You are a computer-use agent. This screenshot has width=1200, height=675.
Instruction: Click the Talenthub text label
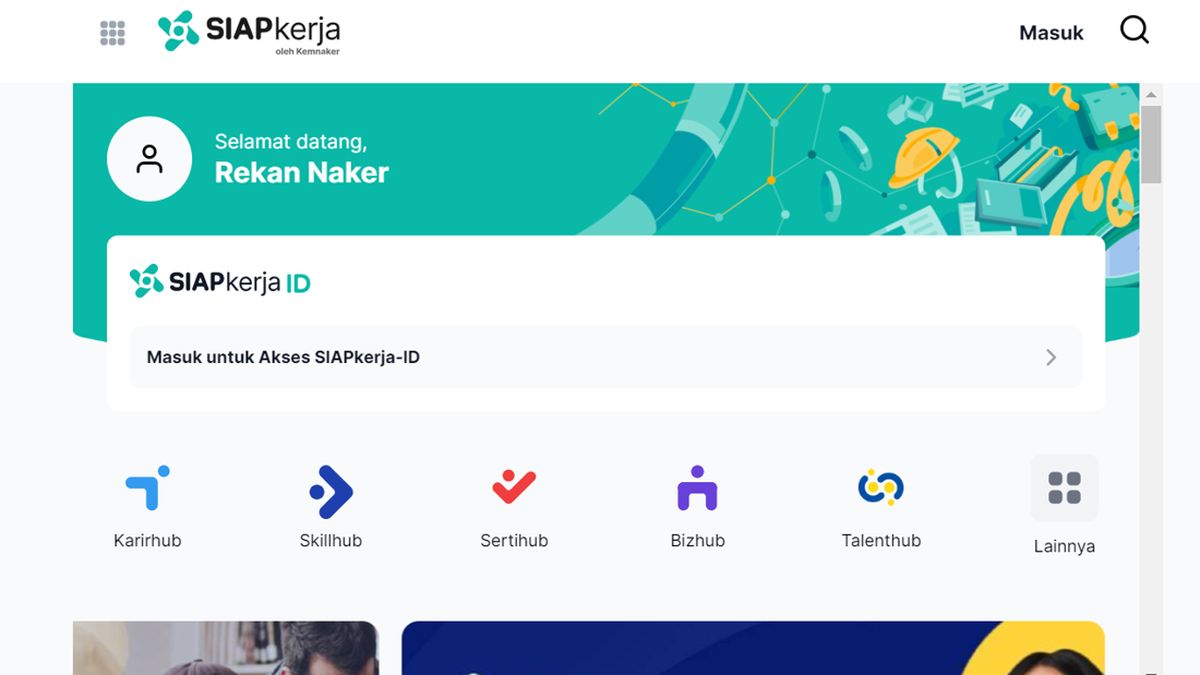[x=881, y=540]
